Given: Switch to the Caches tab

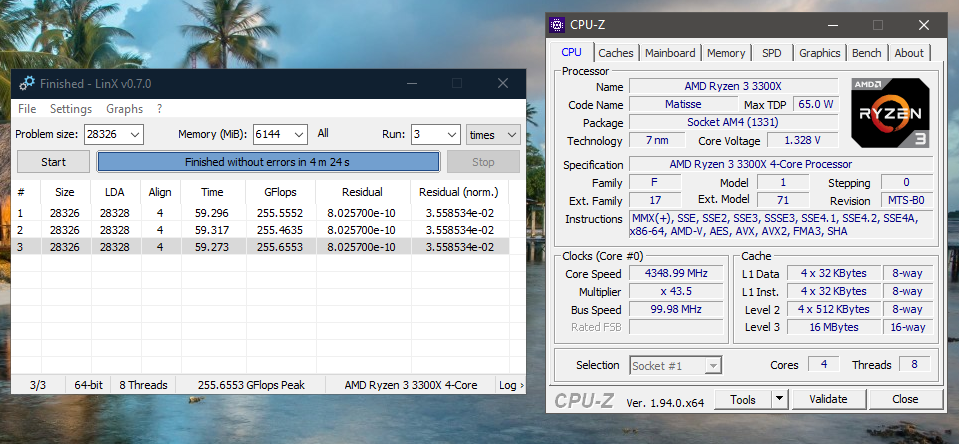Looking at the screenshot, I should tap(616, 53).
